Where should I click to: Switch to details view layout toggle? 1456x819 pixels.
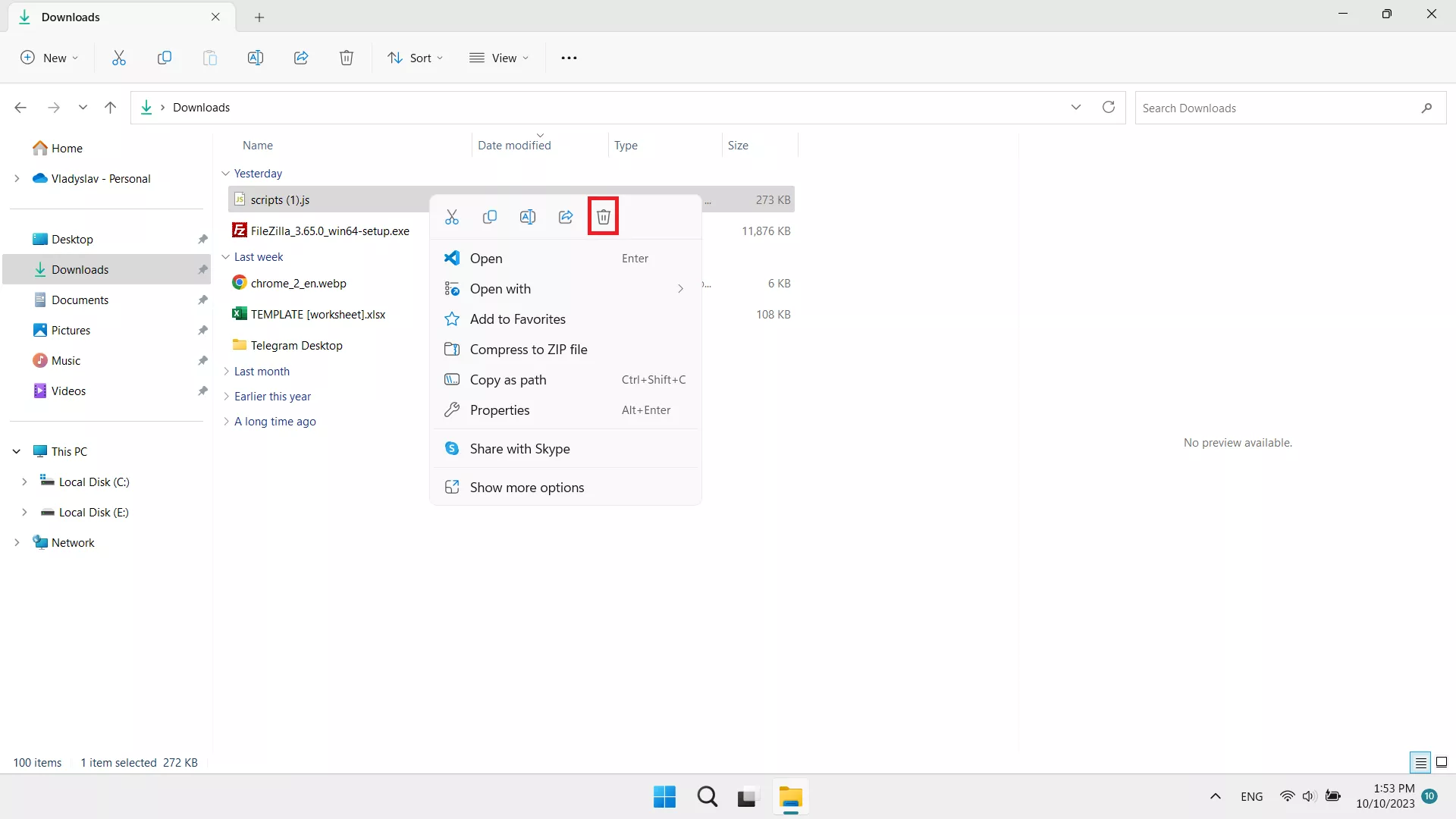pyautogui.click(x=1420, y=762)
